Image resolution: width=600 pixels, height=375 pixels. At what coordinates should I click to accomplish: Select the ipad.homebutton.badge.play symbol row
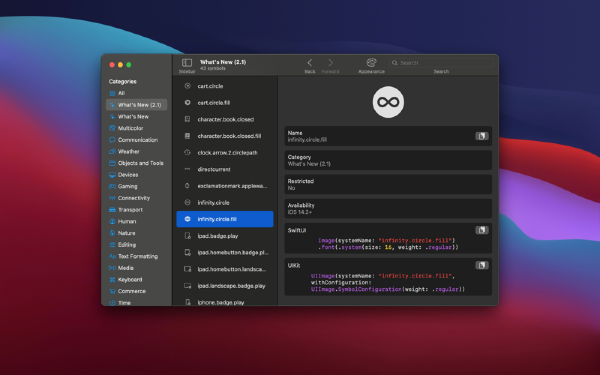tap(225, 253)
